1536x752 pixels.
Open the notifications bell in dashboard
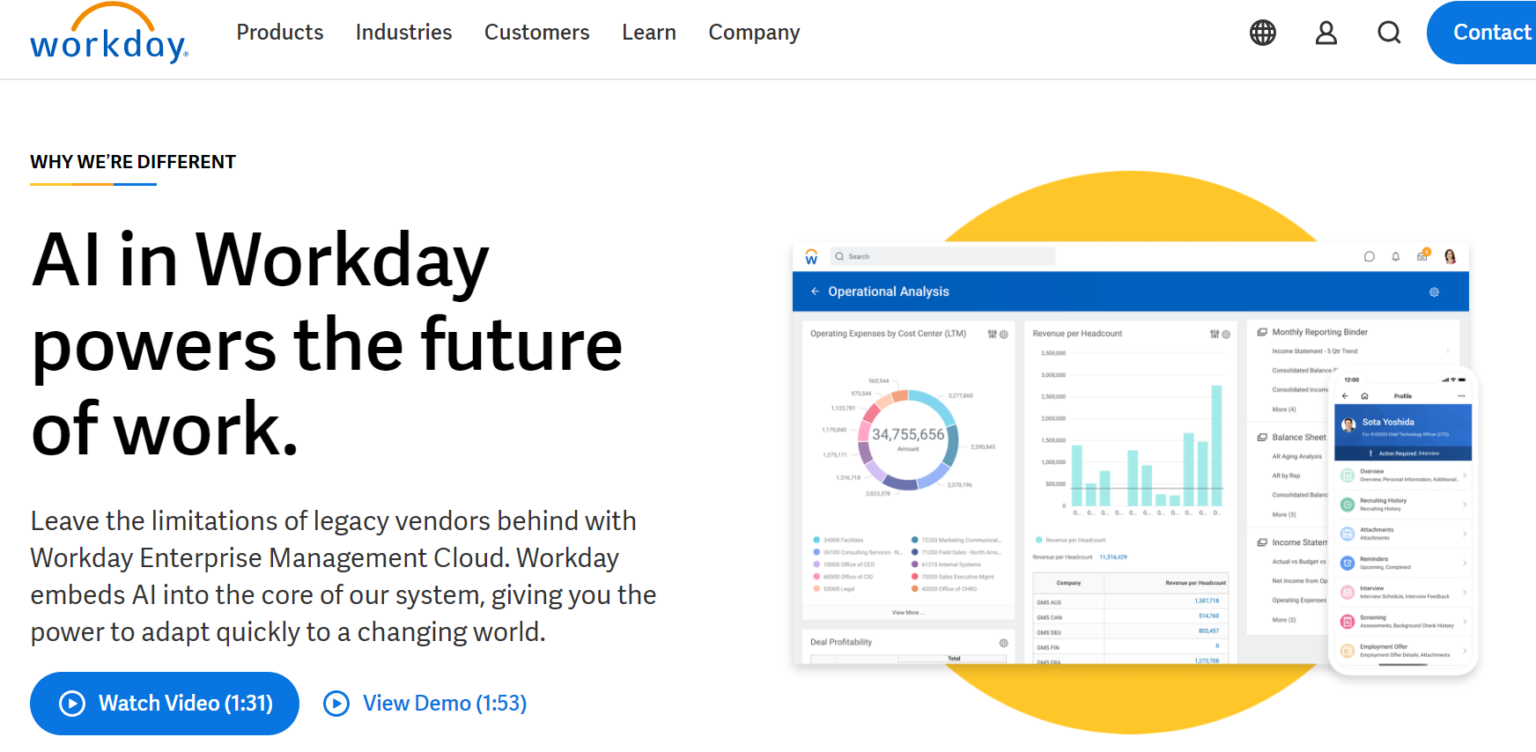(x=1396, y=257)
